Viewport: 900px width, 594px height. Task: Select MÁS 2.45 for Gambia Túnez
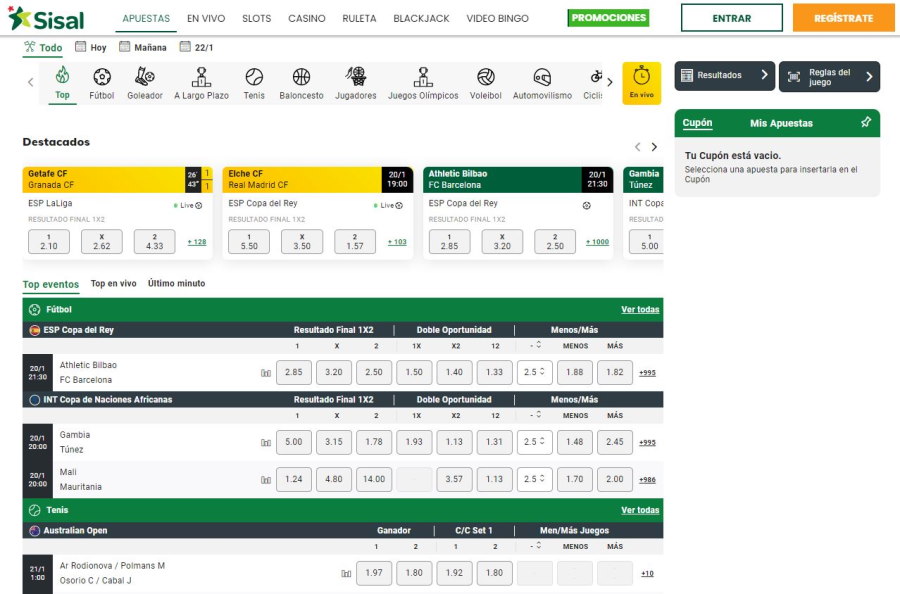point(615,442)
